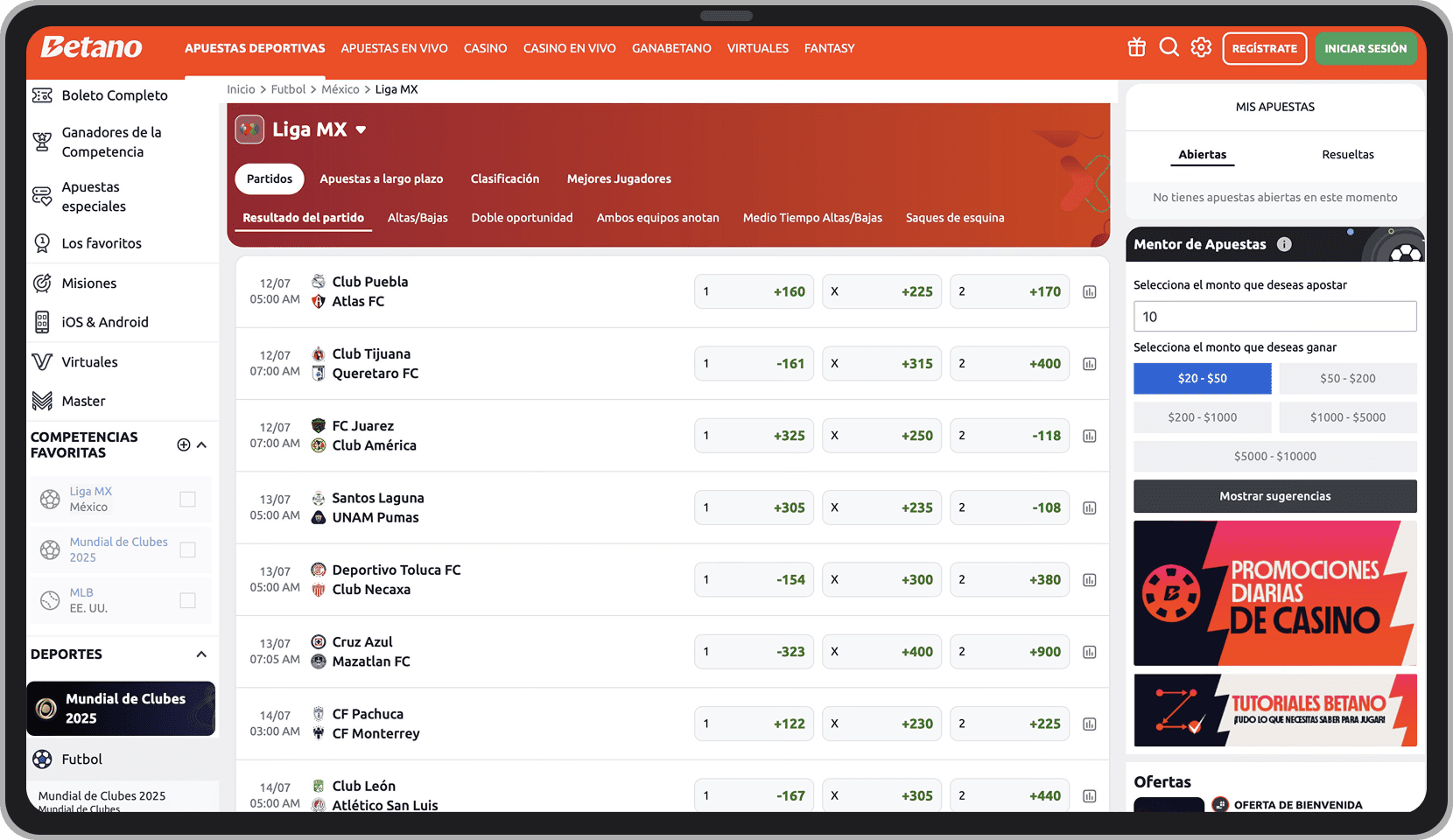Click the Misiones target icon
Screen dimensions: 1453x840
(42, 283)
